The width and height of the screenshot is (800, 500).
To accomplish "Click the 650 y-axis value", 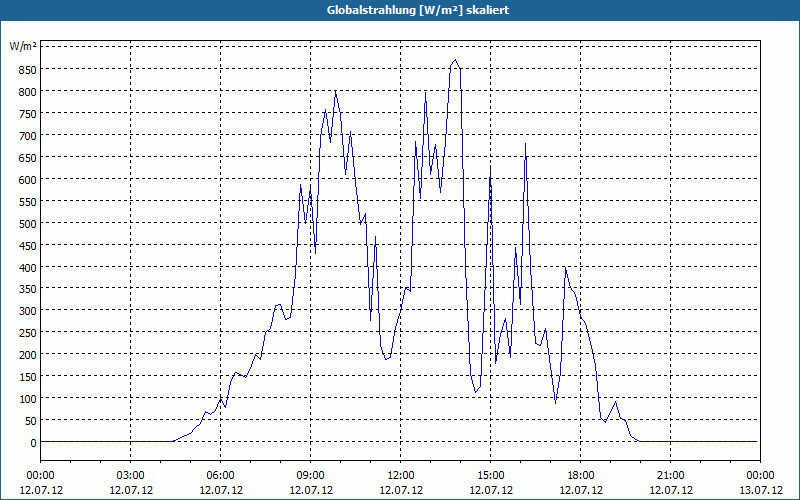I will pyautogui.click(x=28, y=157).
